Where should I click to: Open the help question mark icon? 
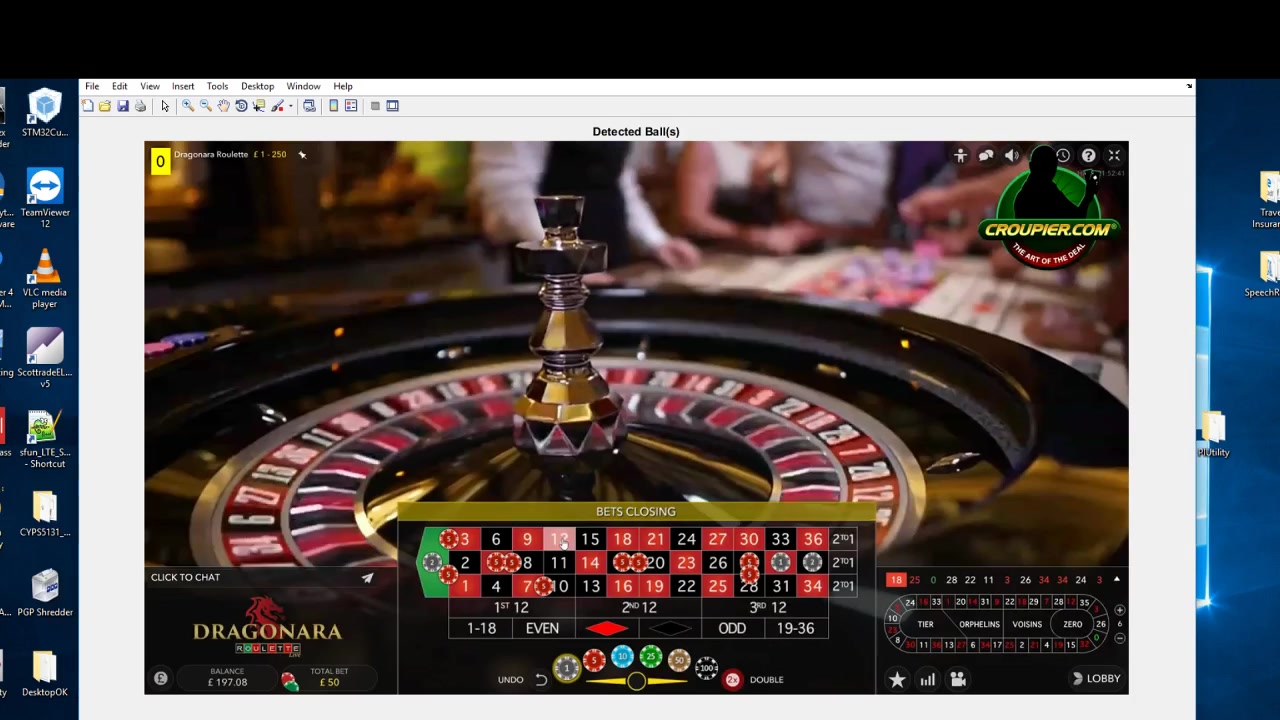click(1089, 155)
